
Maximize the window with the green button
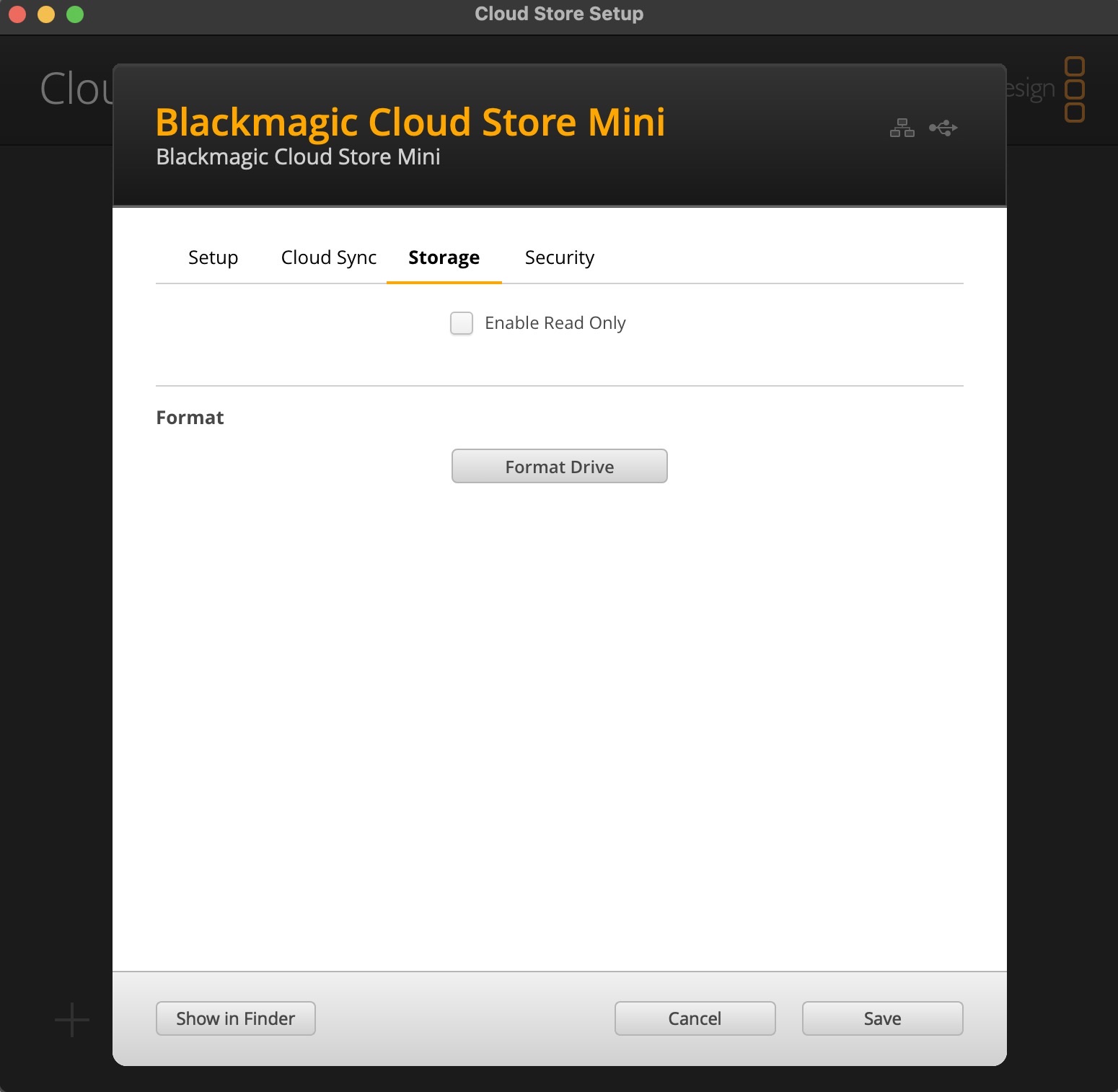(x=75, y=14)
